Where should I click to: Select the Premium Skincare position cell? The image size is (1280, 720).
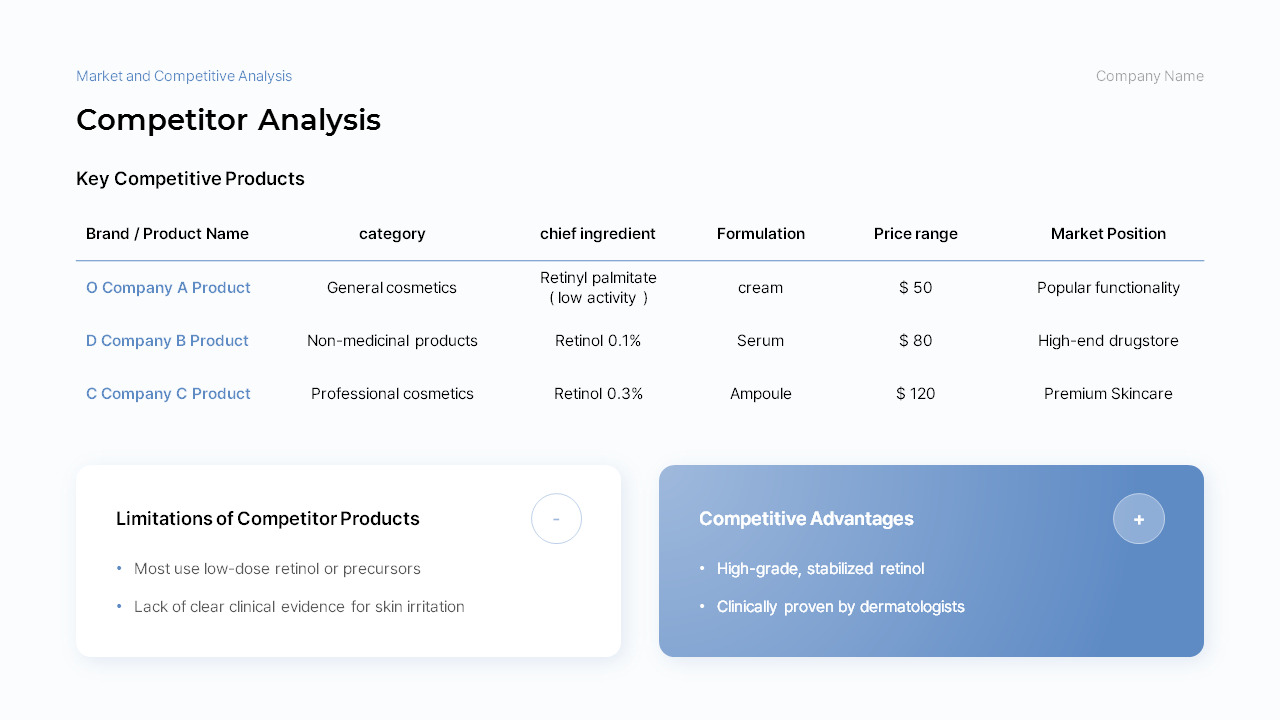[x=1108, y=394]
